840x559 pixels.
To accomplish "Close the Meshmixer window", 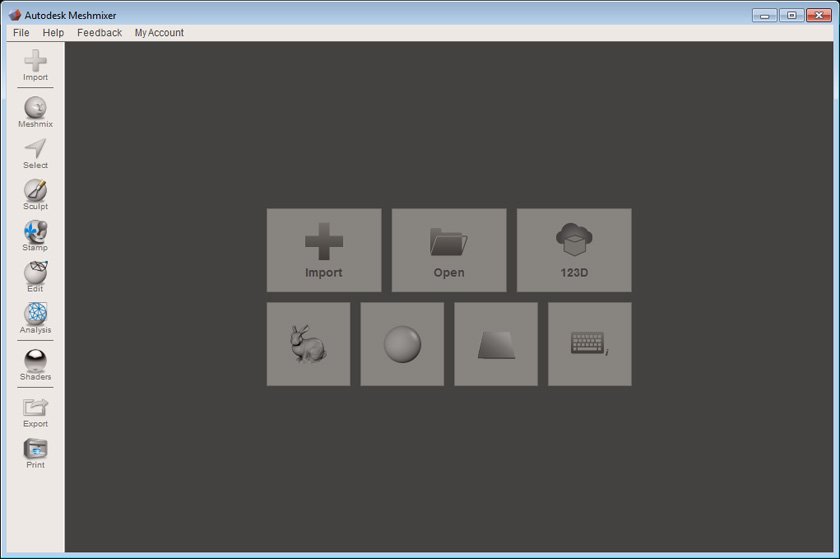I will coord(819,16).
